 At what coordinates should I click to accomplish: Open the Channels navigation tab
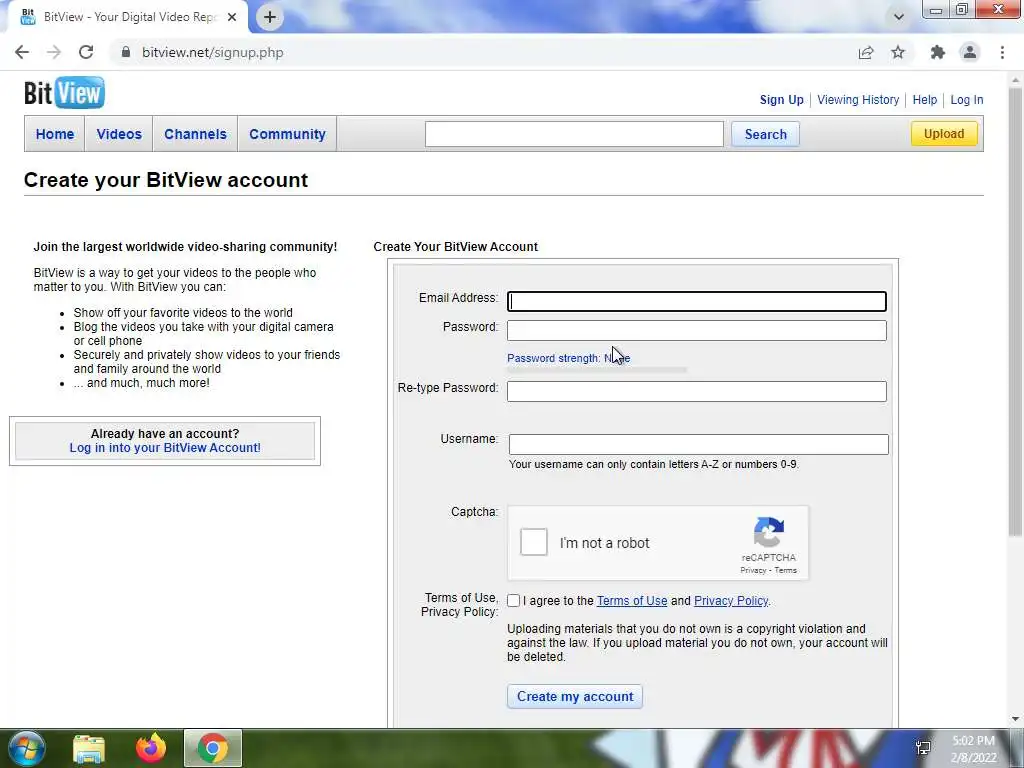(x=195, y=134)
